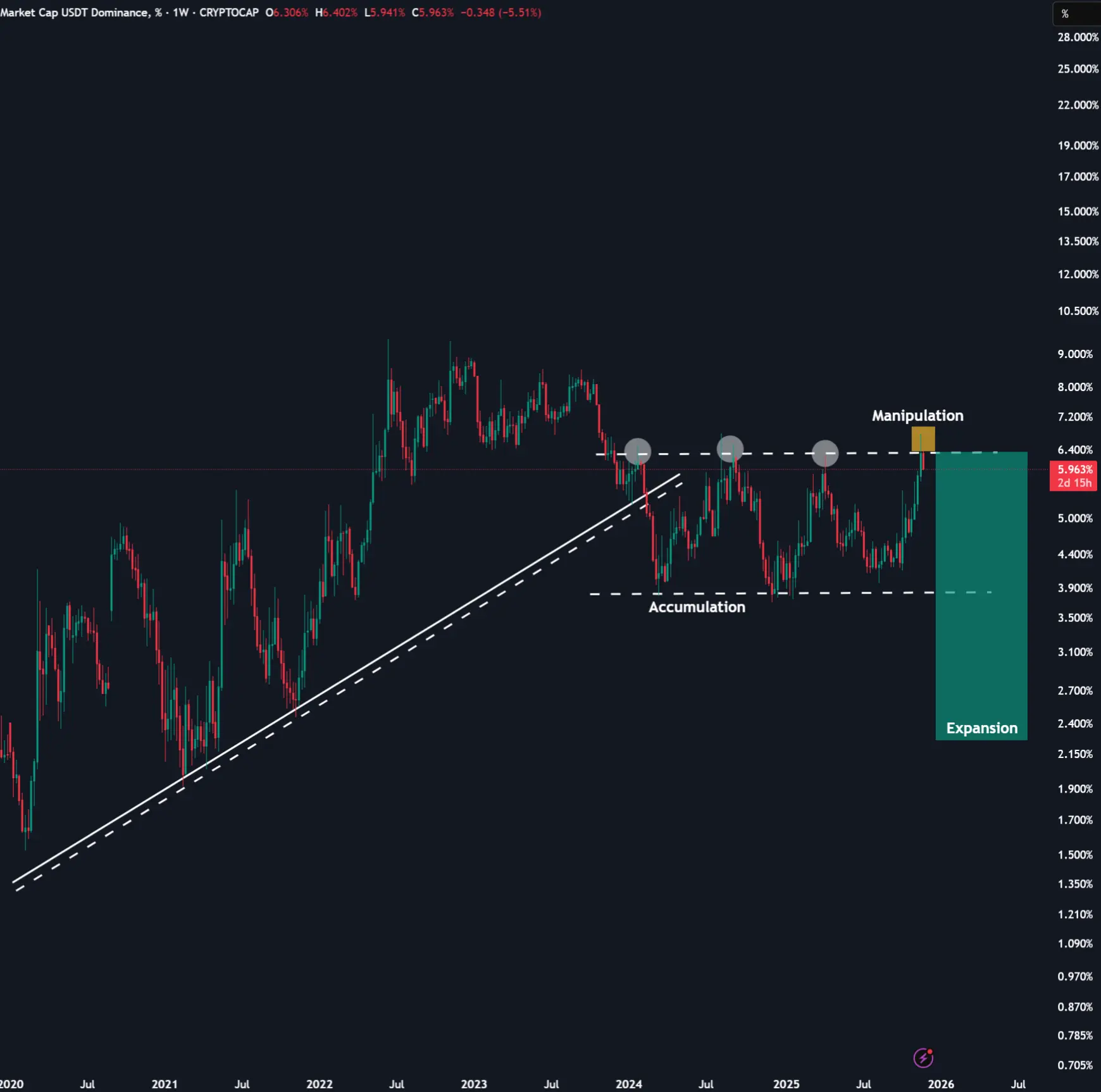Click the 2024 label on the time axis
This screenshot has height=1092, width=1101.
[629, 1084]
